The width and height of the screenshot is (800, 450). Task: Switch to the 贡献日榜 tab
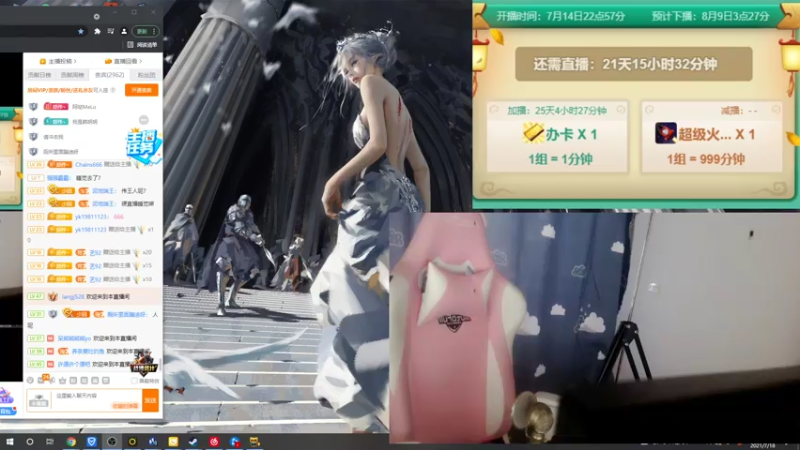(x=39, y=75)
